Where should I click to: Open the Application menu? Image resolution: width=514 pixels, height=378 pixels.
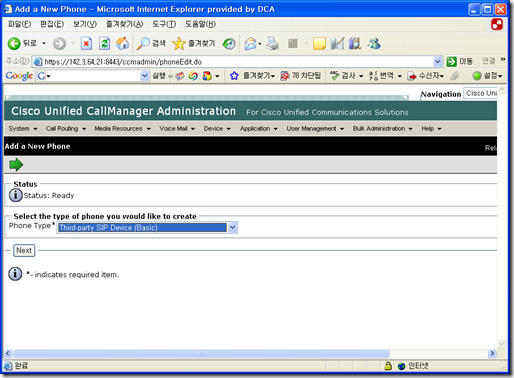(x=259, y=129)
